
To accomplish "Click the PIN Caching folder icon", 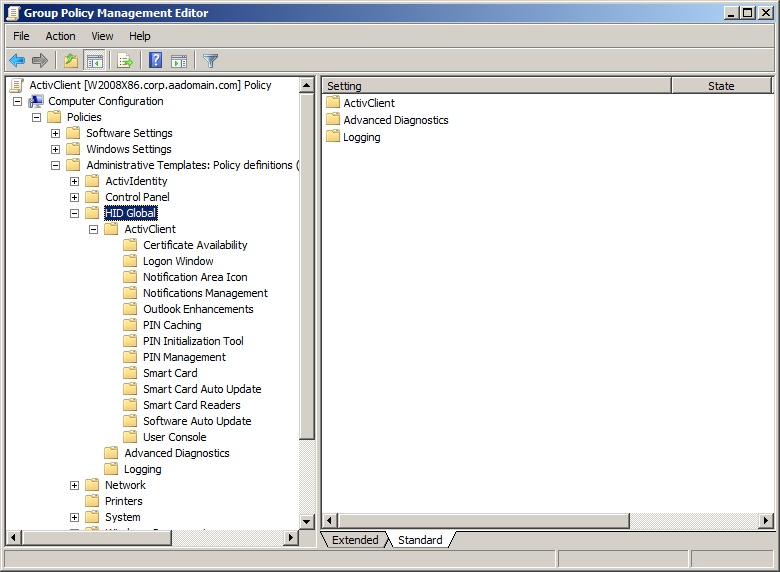I will 130,325.
